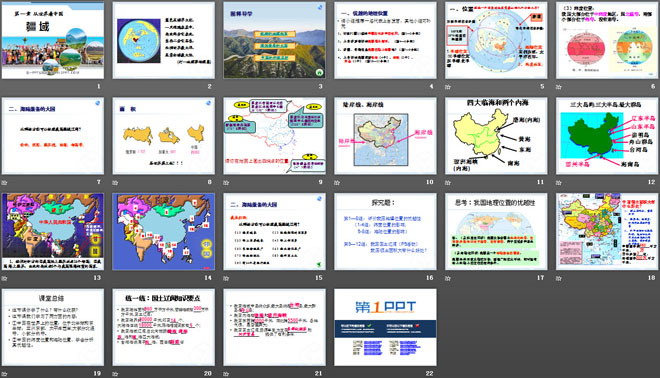
Task: Select slide 13 neighboring countries map
Action: (53, 232)
